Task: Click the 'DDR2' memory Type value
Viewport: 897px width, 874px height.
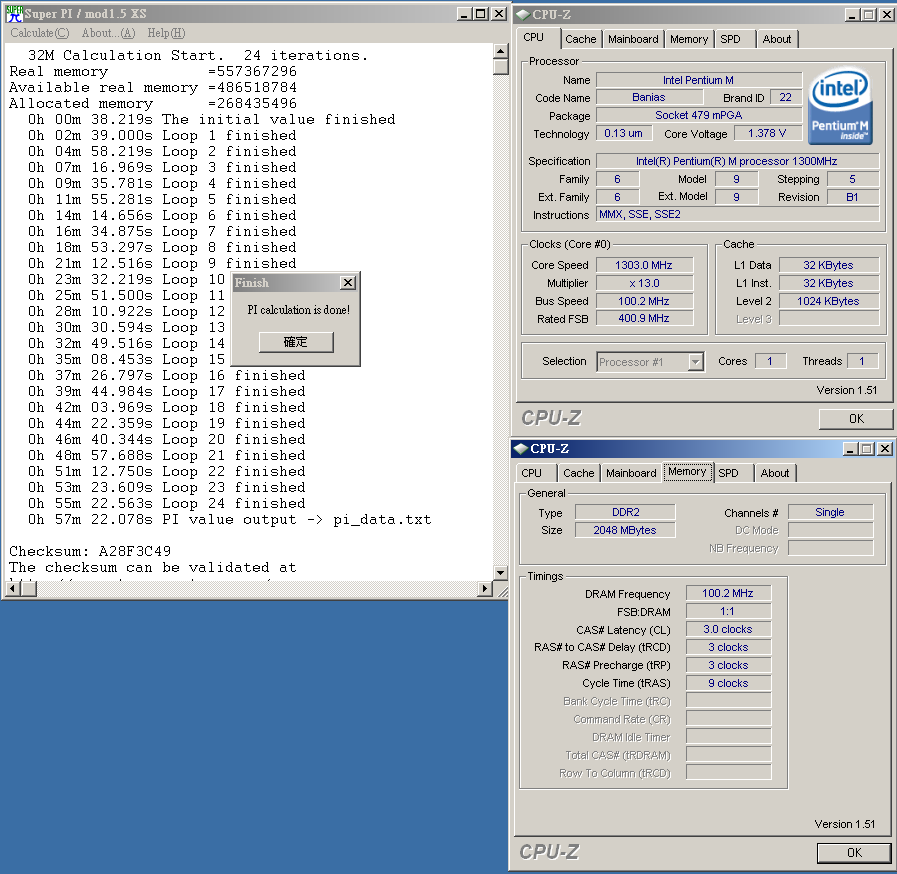Action: (x=625, y=512)
